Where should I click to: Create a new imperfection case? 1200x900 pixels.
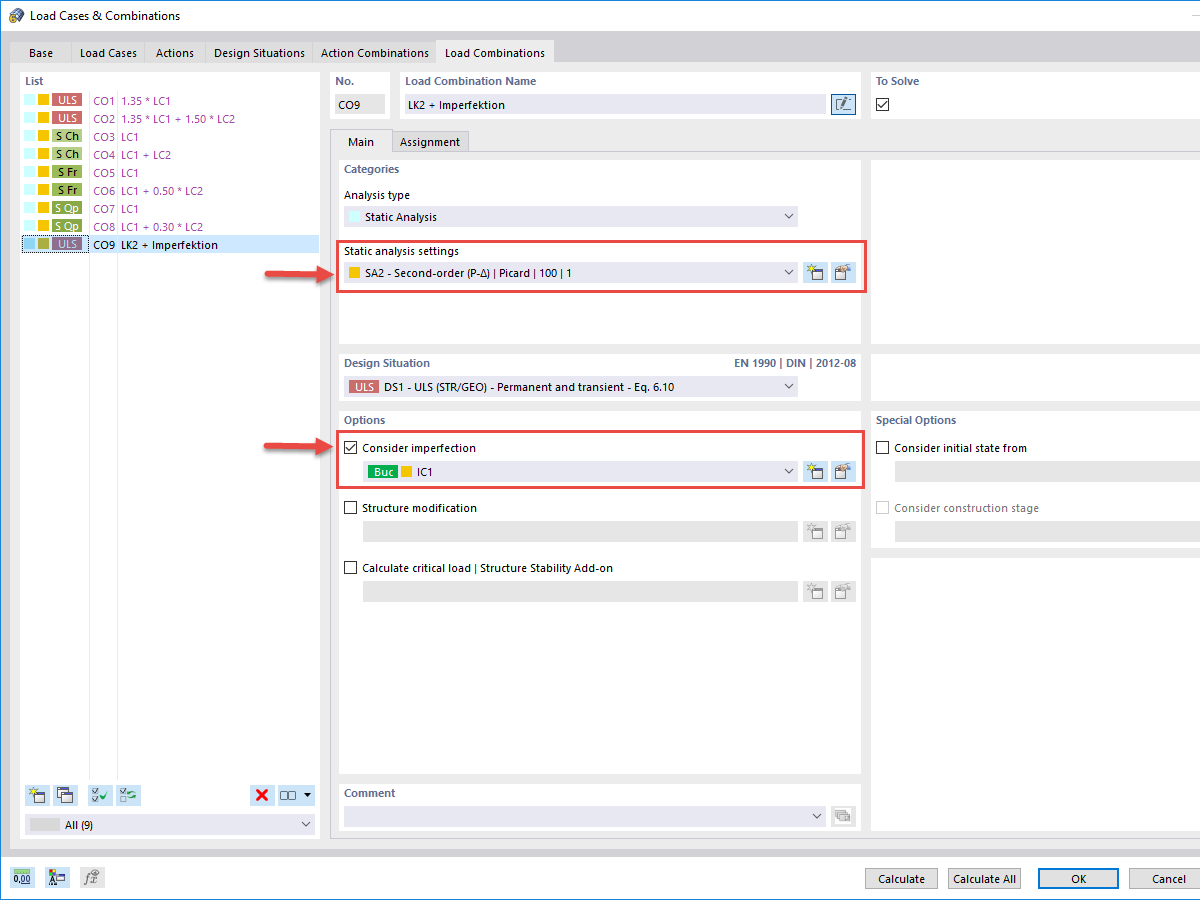[814, 471]
